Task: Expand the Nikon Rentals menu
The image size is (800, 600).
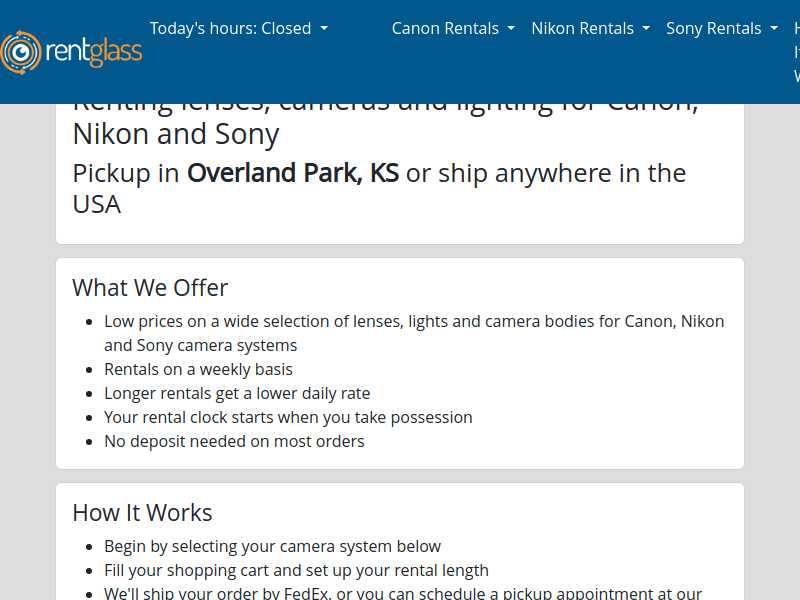Action: point(590,28)
